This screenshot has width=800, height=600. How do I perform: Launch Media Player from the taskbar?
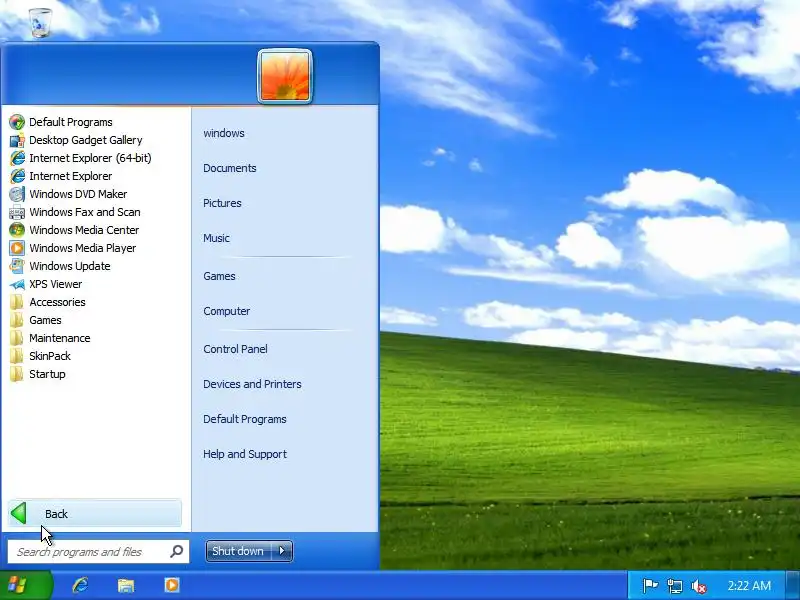tap(172, 585)
